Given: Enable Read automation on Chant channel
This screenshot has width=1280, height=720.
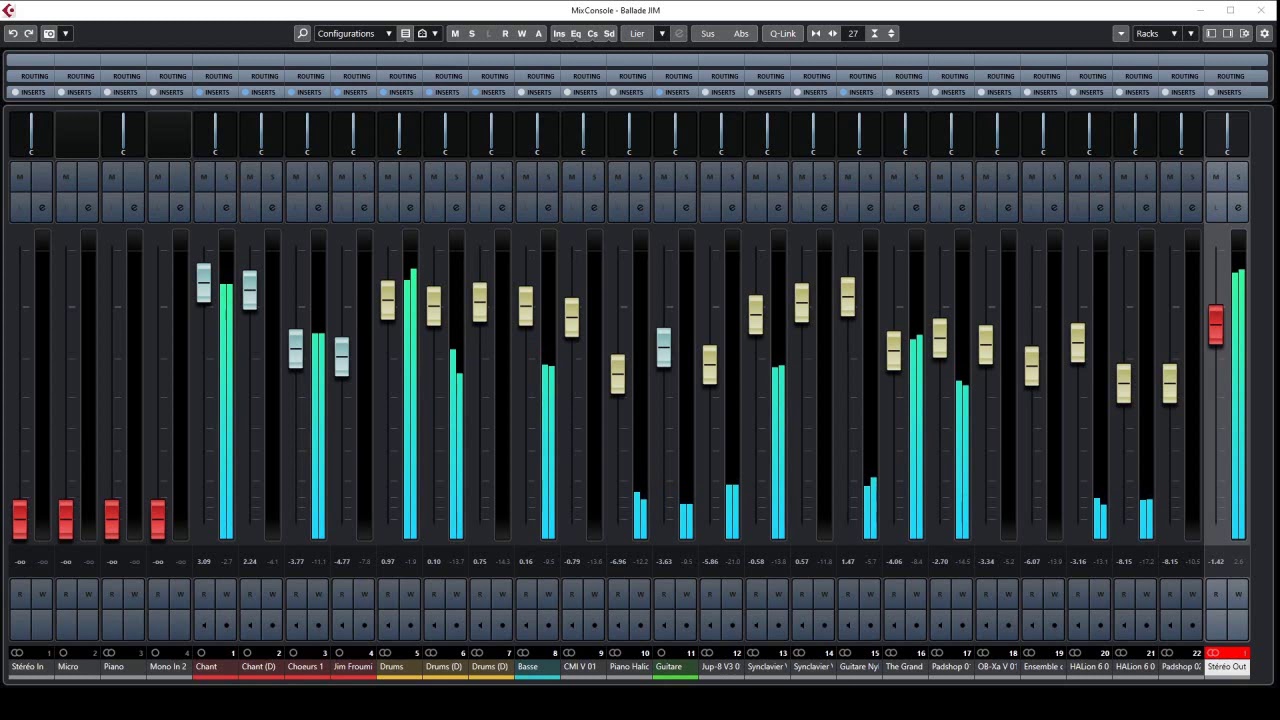Looking at the screenshot, I should tap(204, 594).
